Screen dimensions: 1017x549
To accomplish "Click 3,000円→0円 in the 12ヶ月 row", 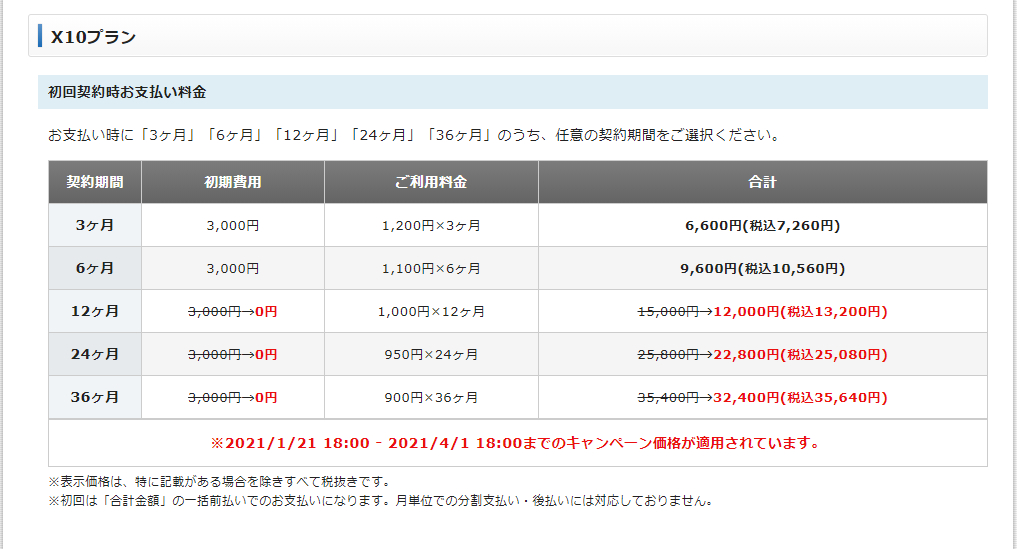I will 233,311.
